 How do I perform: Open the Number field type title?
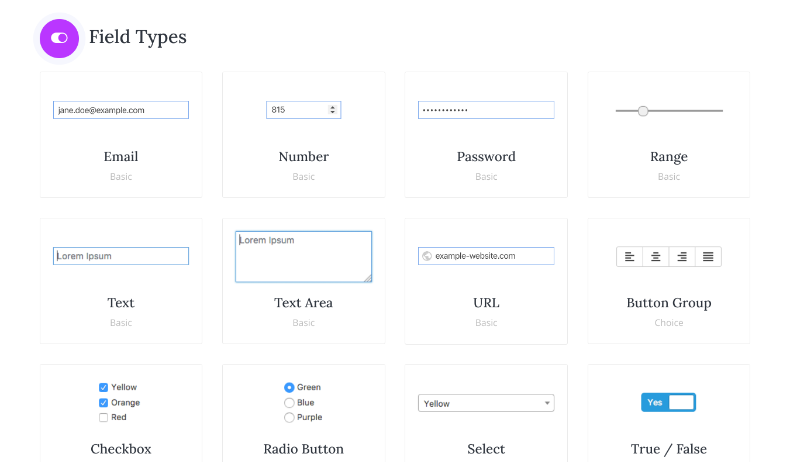coord(303,157)
